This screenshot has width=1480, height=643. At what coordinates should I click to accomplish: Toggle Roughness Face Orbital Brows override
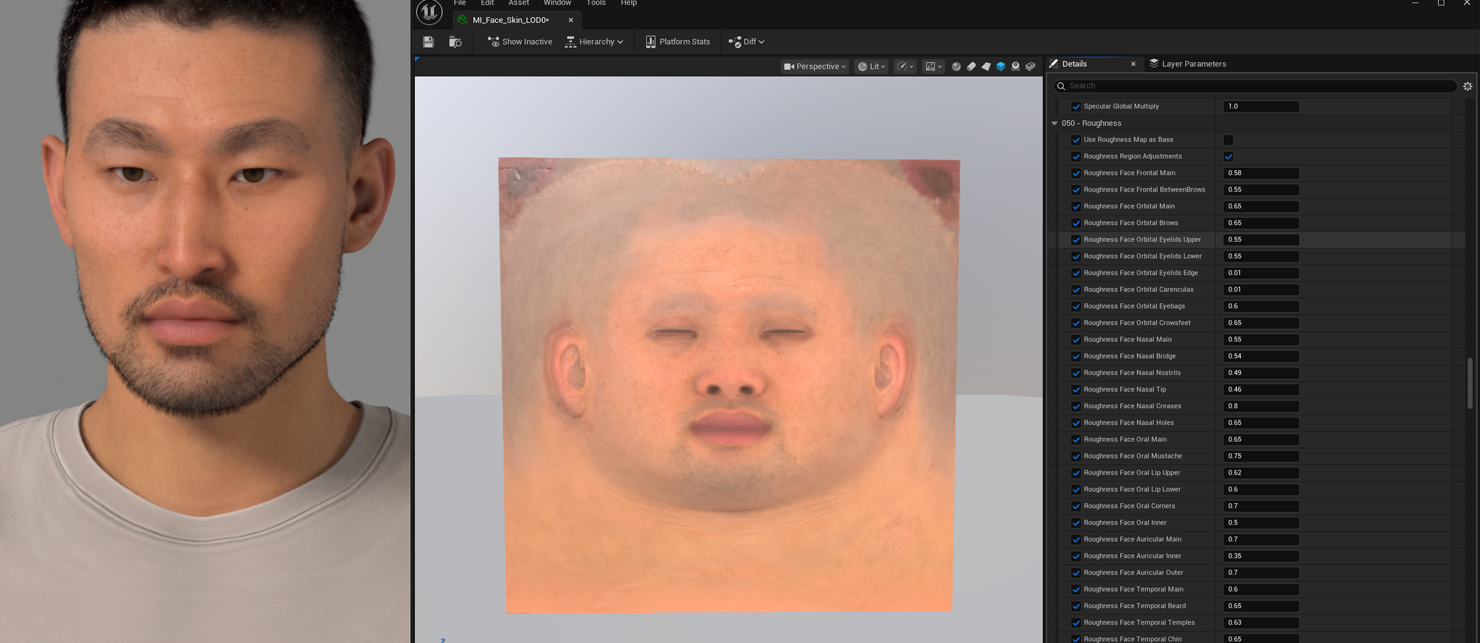[x=1076, y=223]
